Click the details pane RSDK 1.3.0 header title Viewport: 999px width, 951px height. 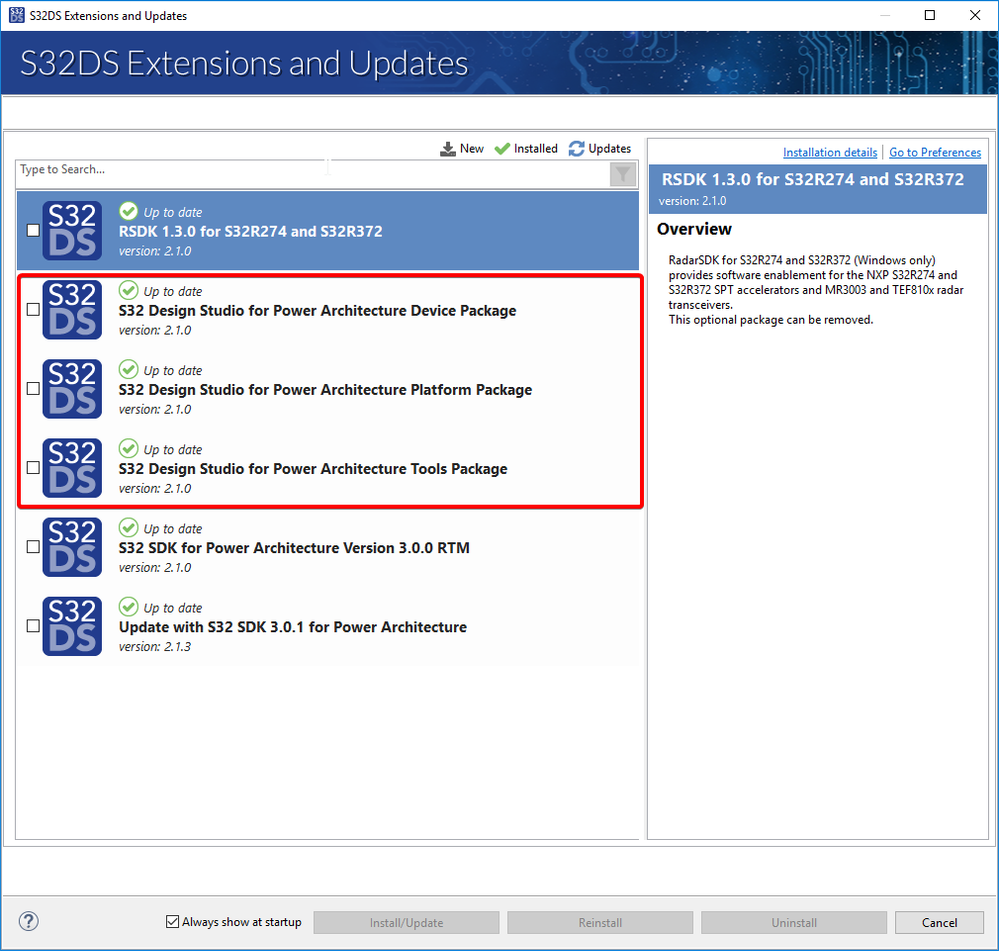(x=812, y=180)
